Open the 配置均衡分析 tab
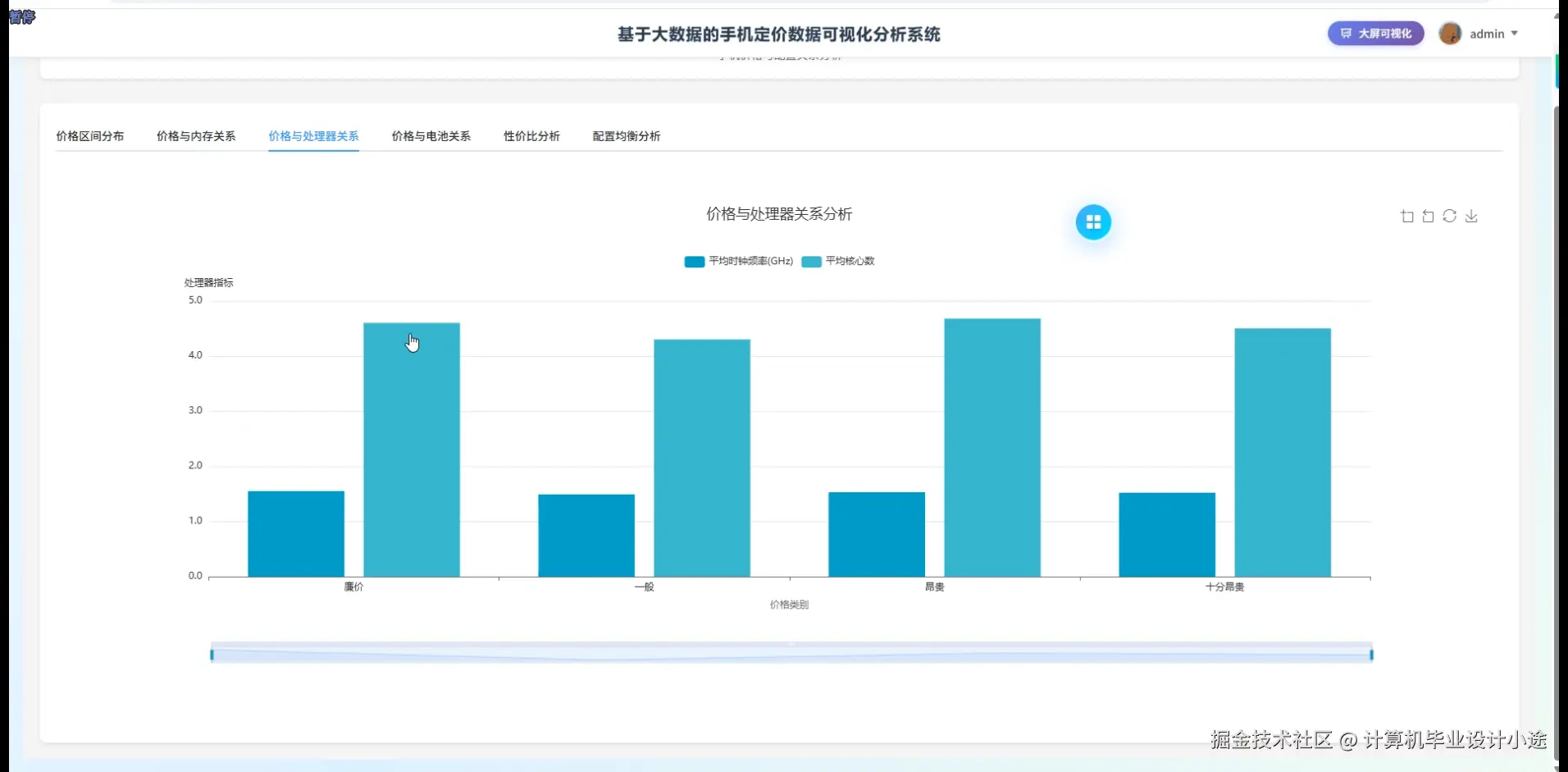Viewport: 1568px width, 772px height. (627, 136)
